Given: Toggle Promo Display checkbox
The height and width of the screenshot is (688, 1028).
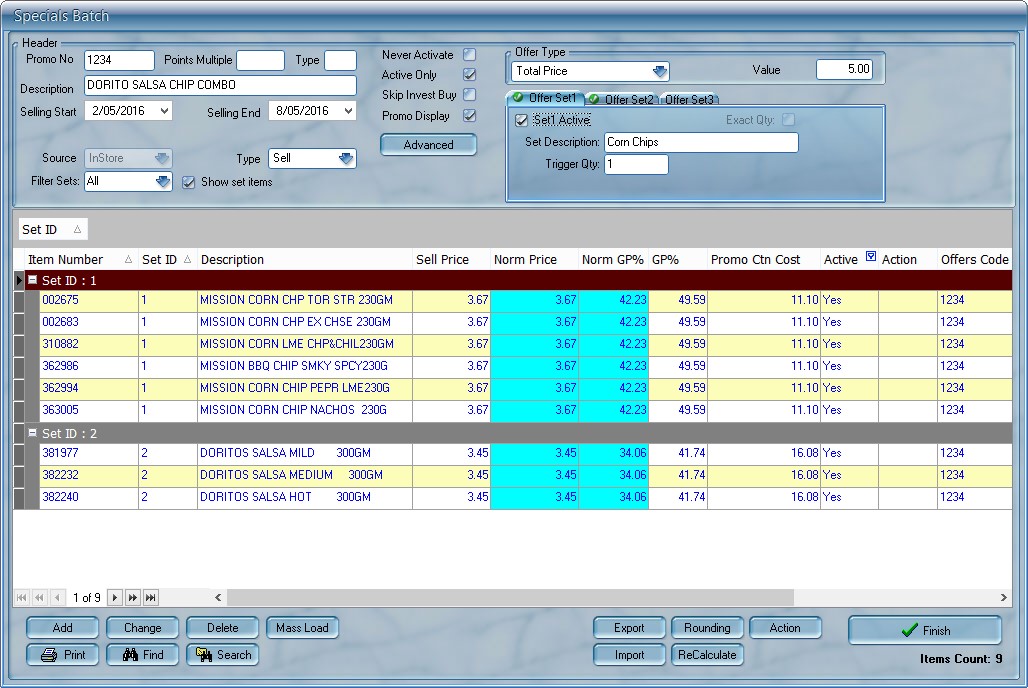Looking at the screenshot, I should [469, 115].
